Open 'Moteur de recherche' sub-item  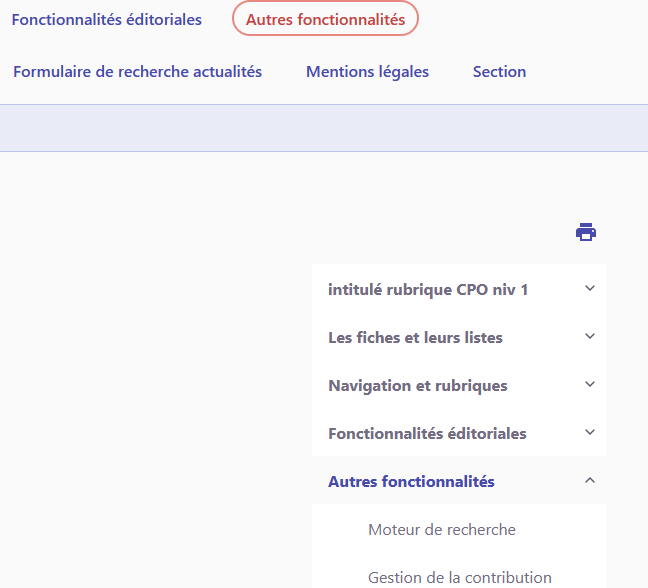click(x=441, y=530)
